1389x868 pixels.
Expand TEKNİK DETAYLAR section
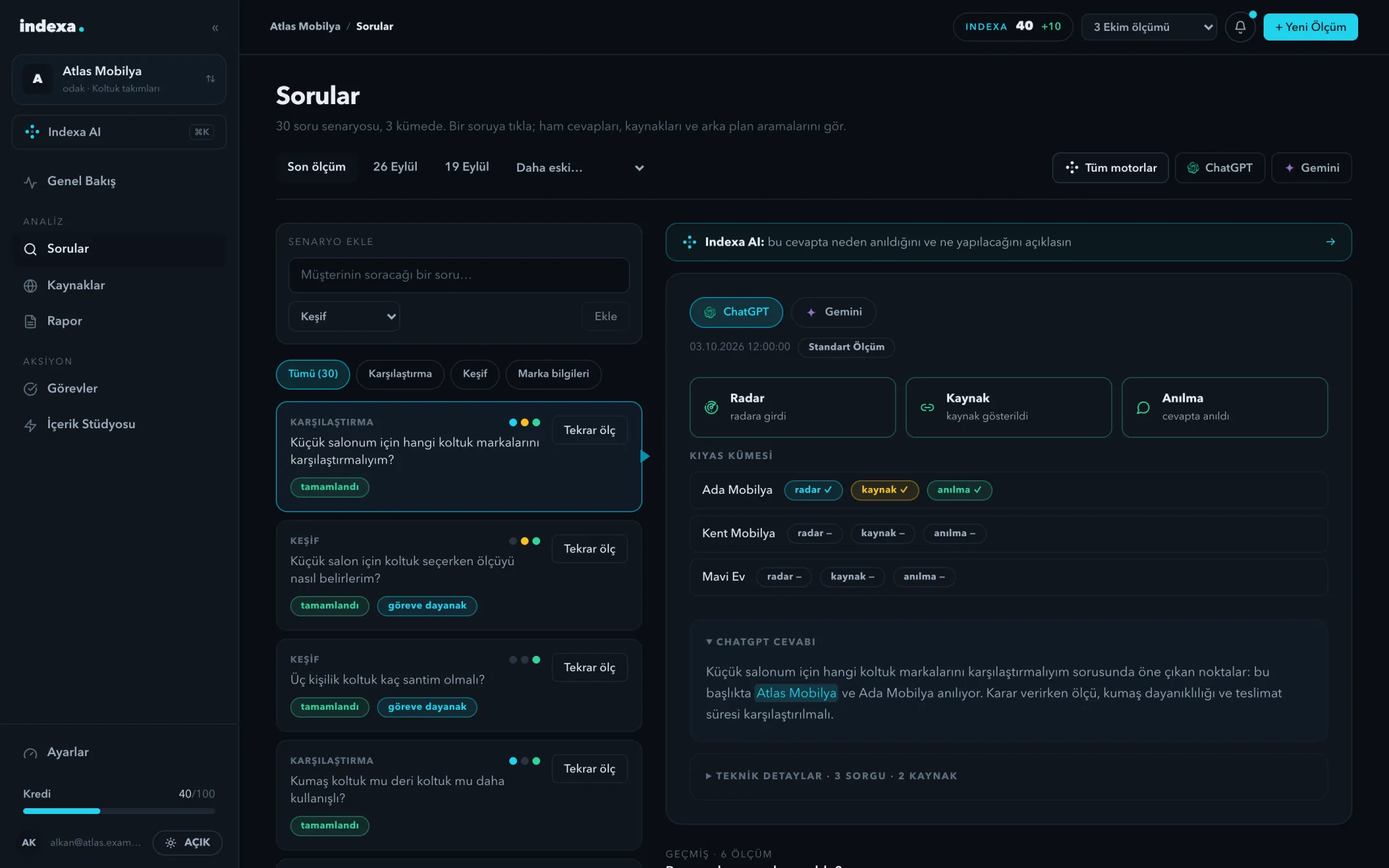[x=831, y=776]
